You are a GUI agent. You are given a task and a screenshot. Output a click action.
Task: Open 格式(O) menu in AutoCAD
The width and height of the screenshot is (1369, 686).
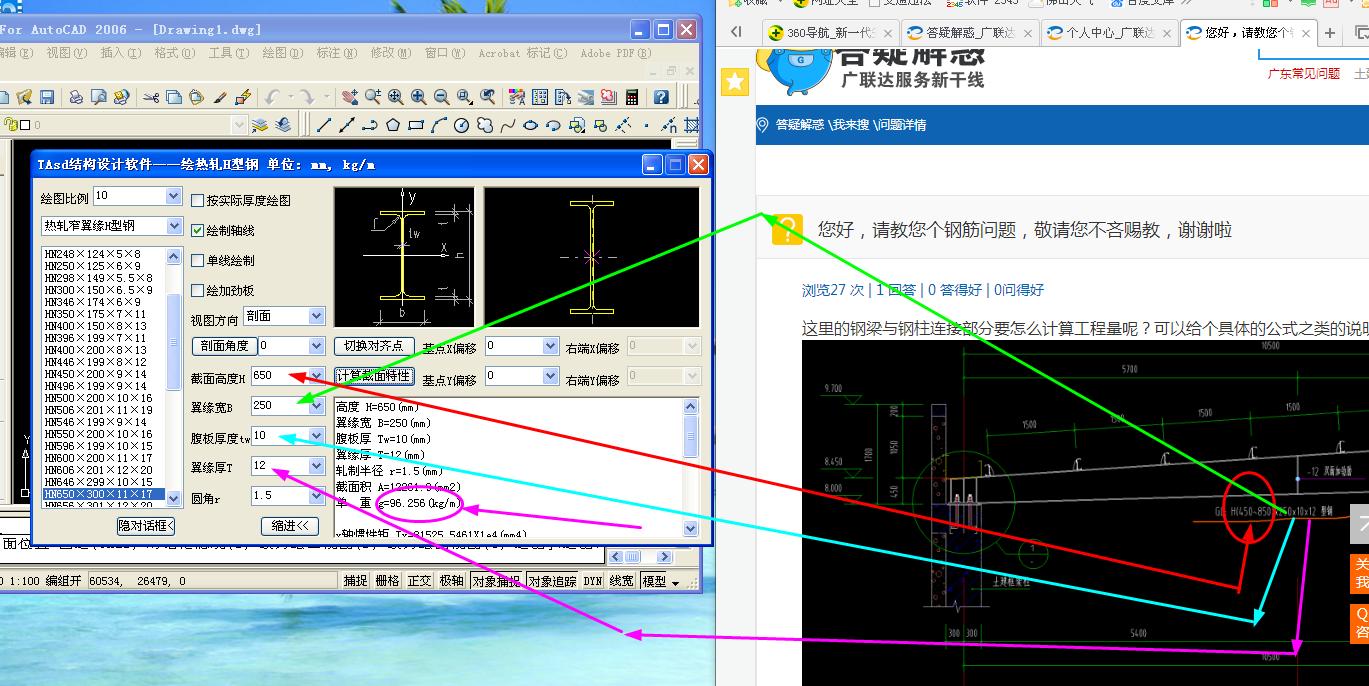pos(175,53)
